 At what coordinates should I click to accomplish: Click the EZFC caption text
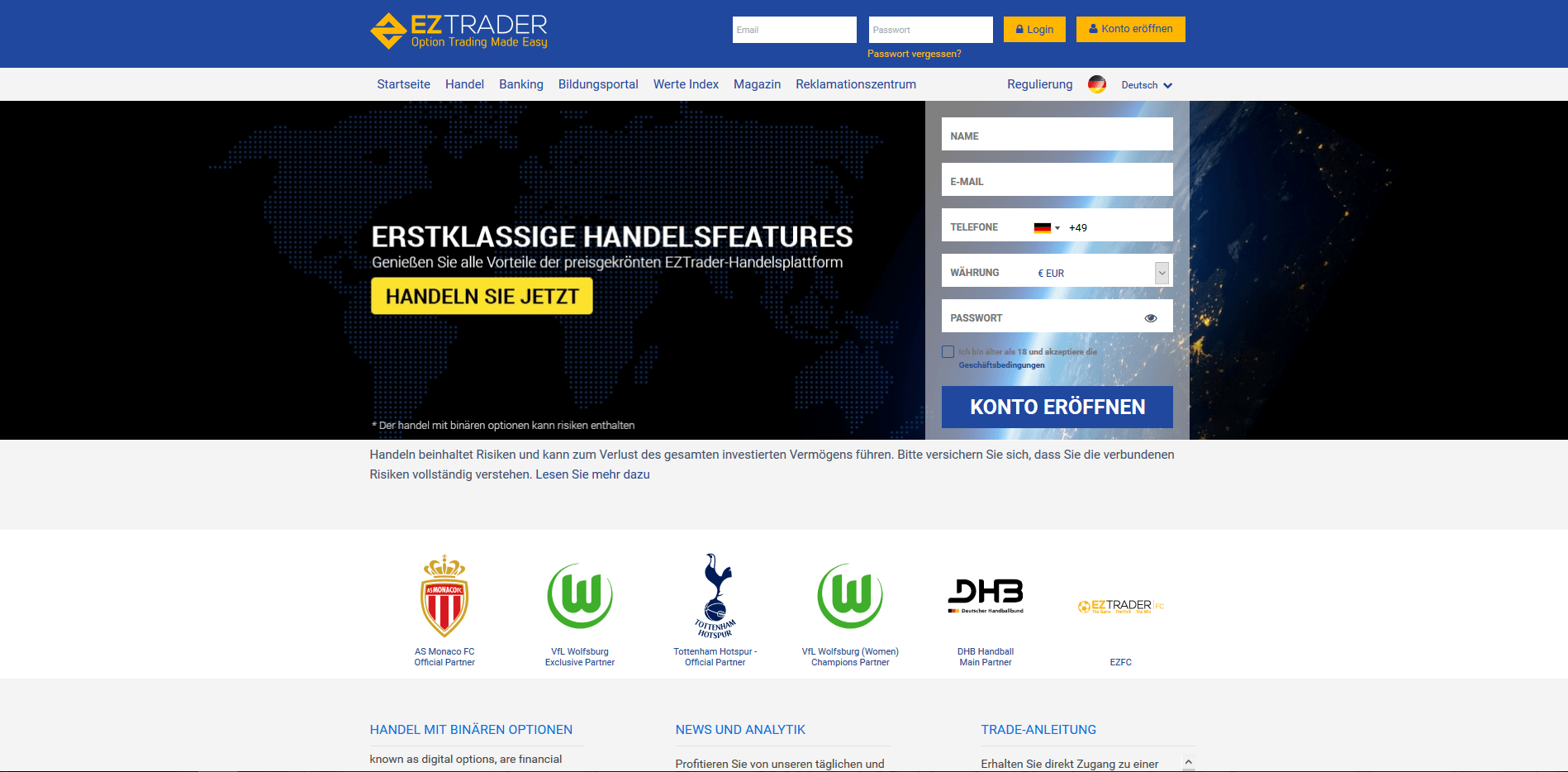click(1121, 662)
